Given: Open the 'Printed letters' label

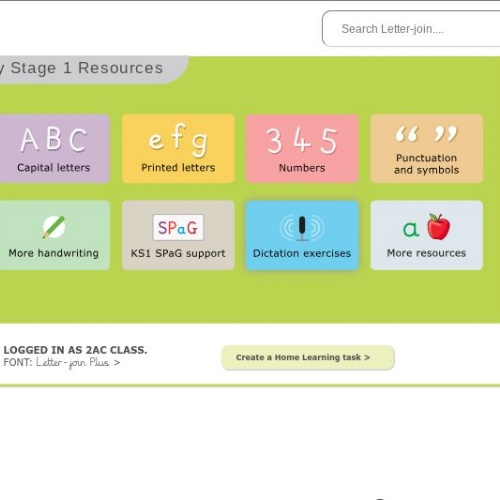Looking at the screenshot, I should (178, 168).
